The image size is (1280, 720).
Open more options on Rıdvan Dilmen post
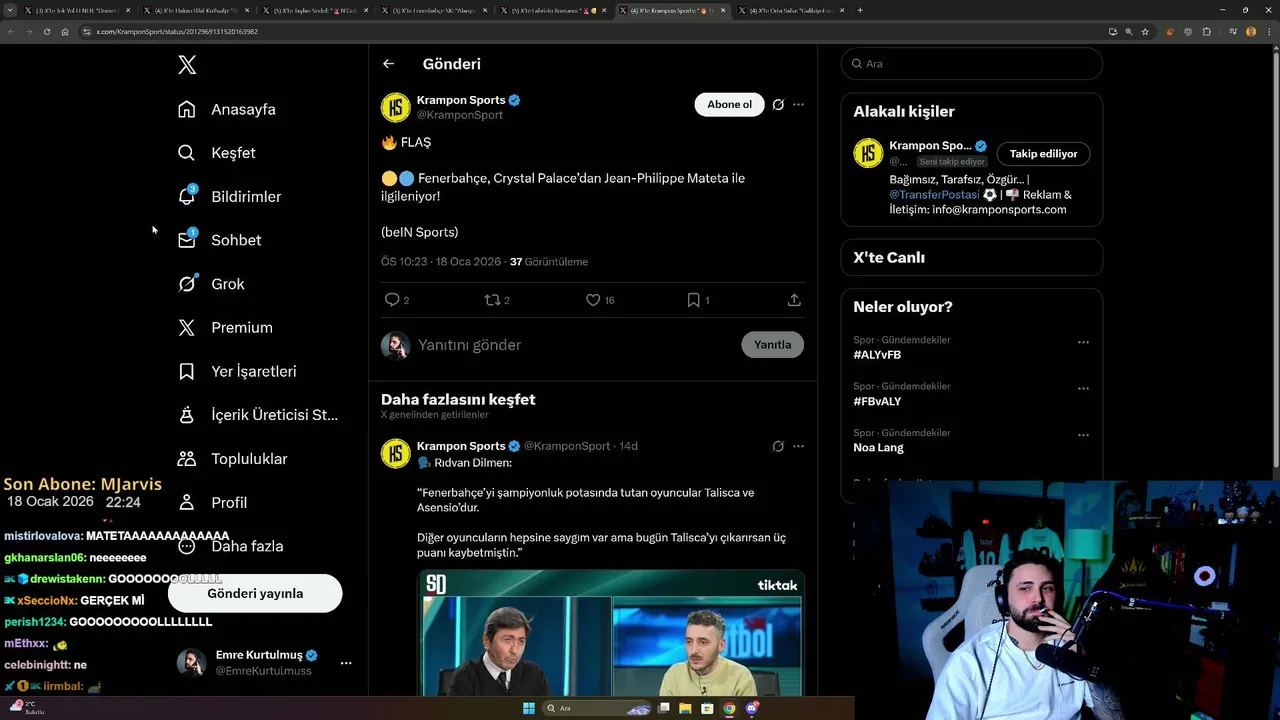(798, 446)
